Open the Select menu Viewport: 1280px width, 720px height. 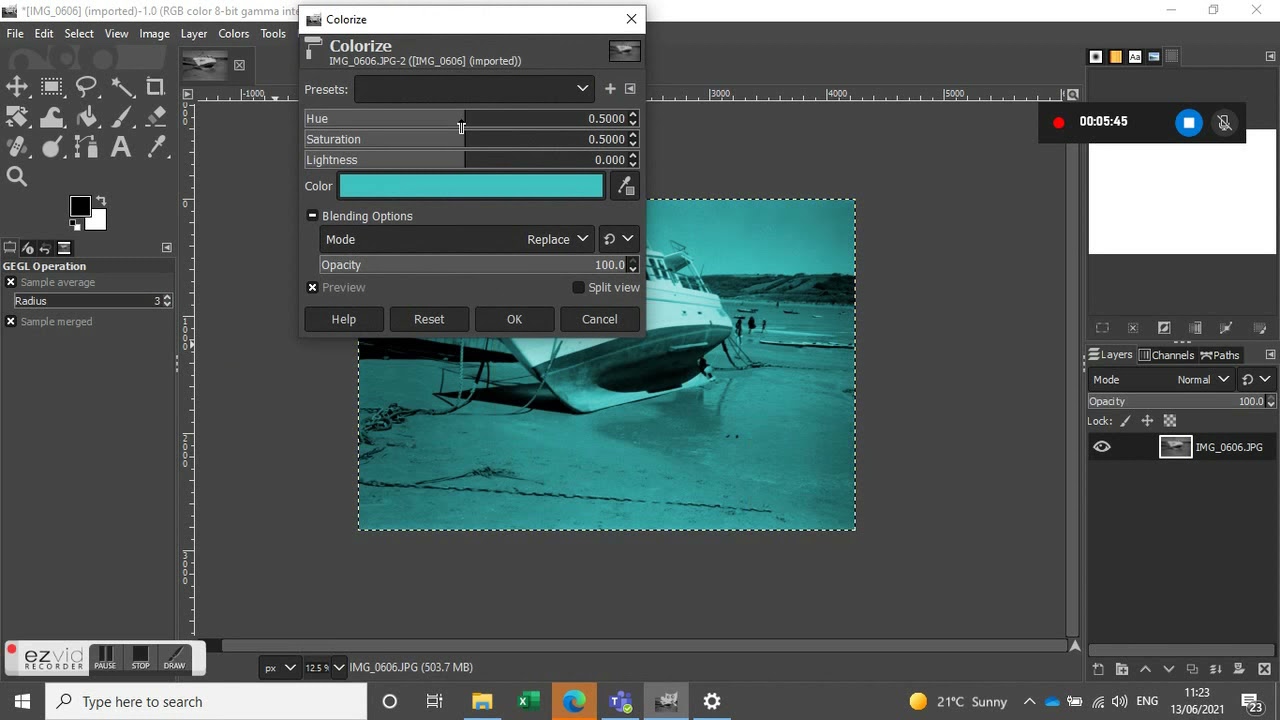(79, 33)
